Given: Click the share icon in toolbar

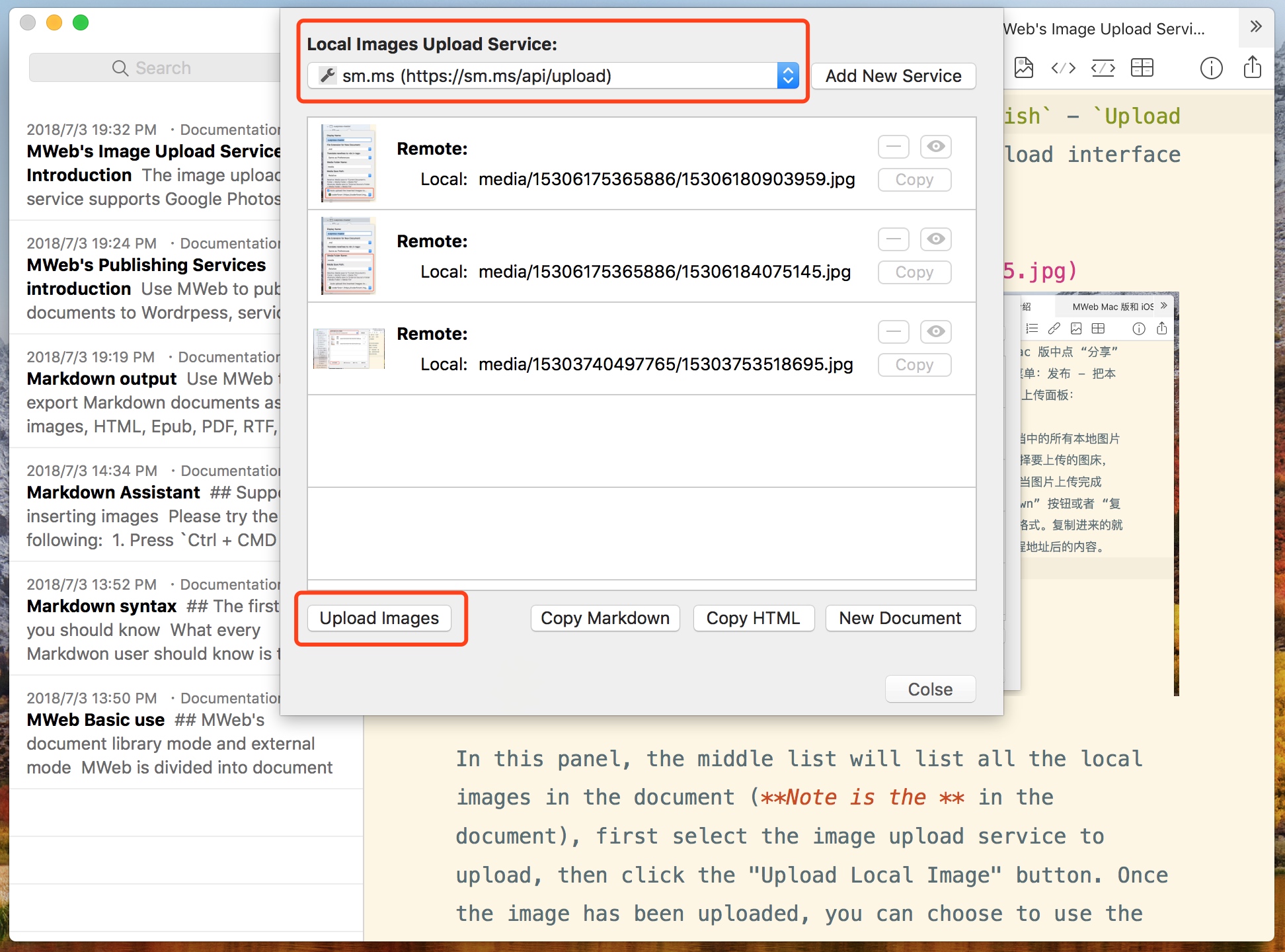Looking at the screenshot, I should (x=1252, y=67).
